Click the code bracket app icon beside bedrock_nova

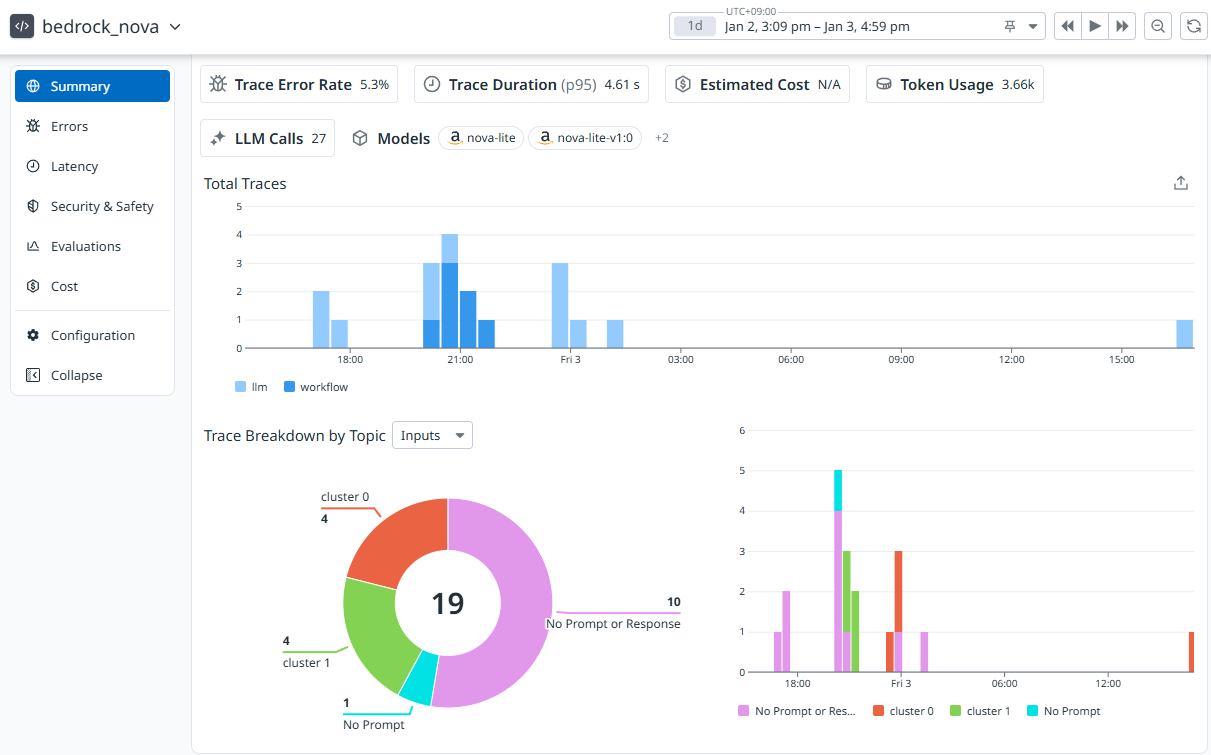22,26
